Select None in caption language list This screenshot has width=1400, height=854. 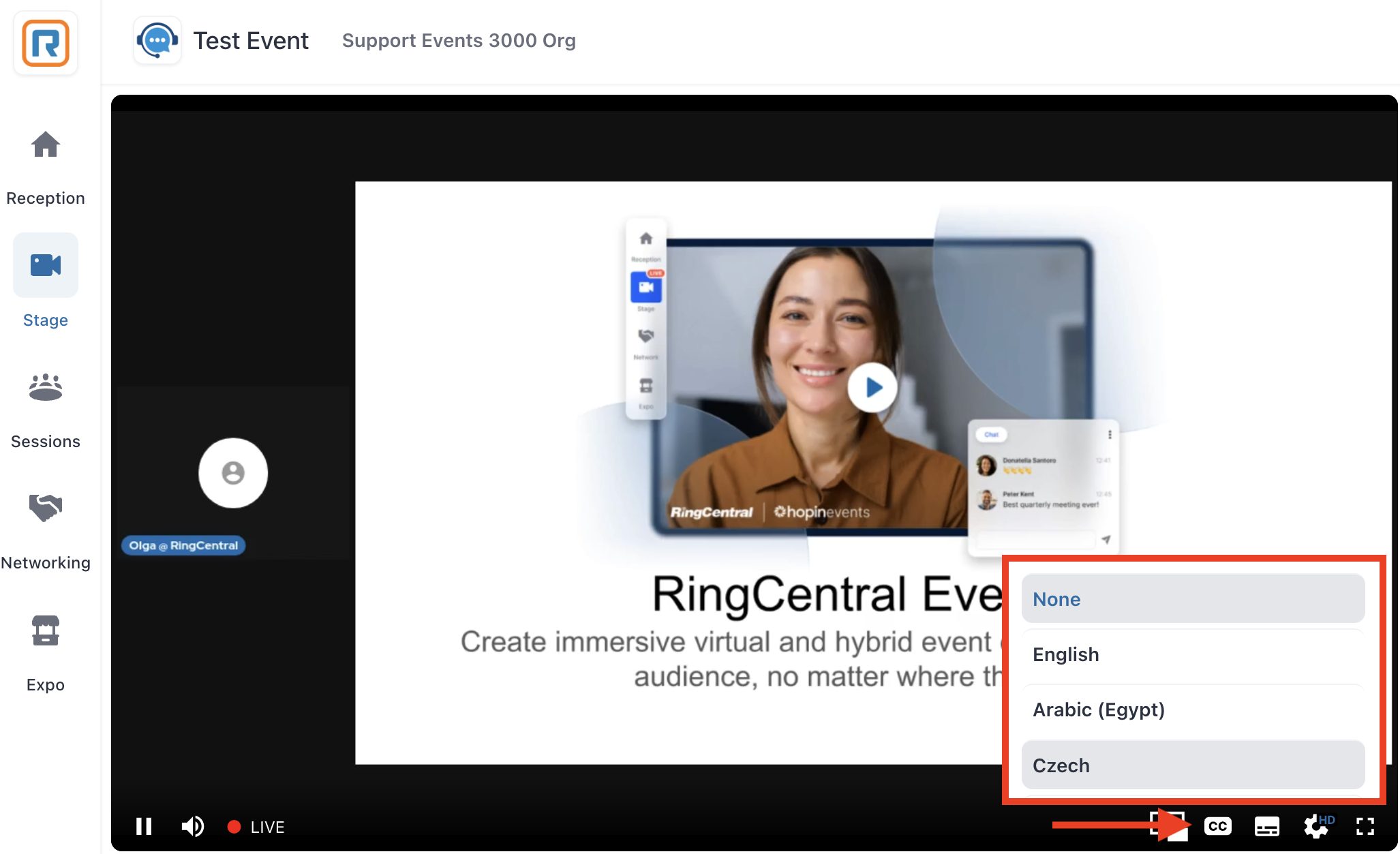tap(1193, 599)
